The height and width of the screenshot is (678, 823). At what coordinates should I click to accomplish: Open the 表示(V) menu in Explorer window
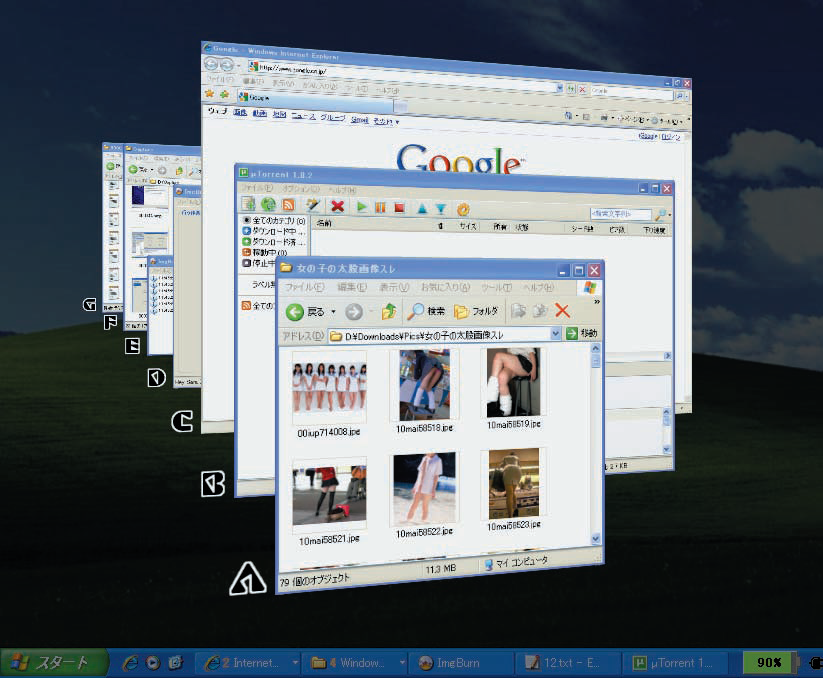click(x=394, y=287)
